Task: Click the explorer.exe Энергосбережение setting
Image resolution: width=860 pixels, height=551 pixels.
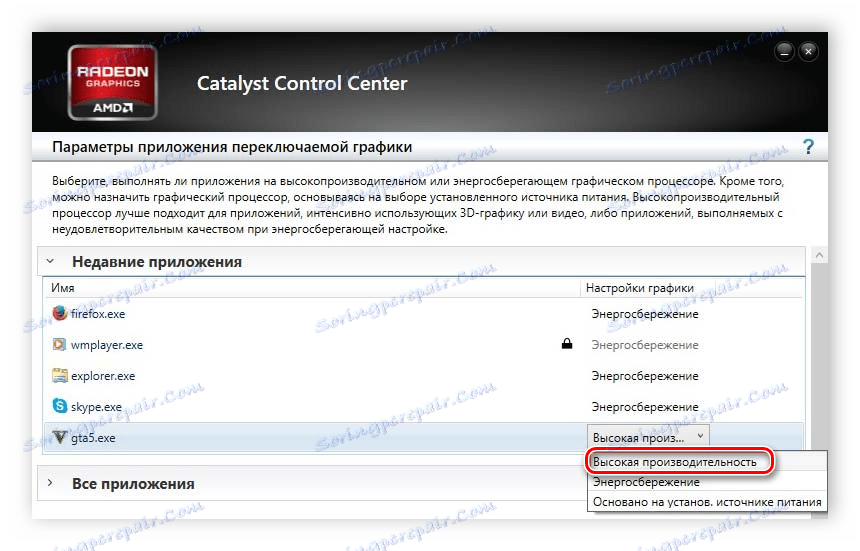Action: (645, 376)
